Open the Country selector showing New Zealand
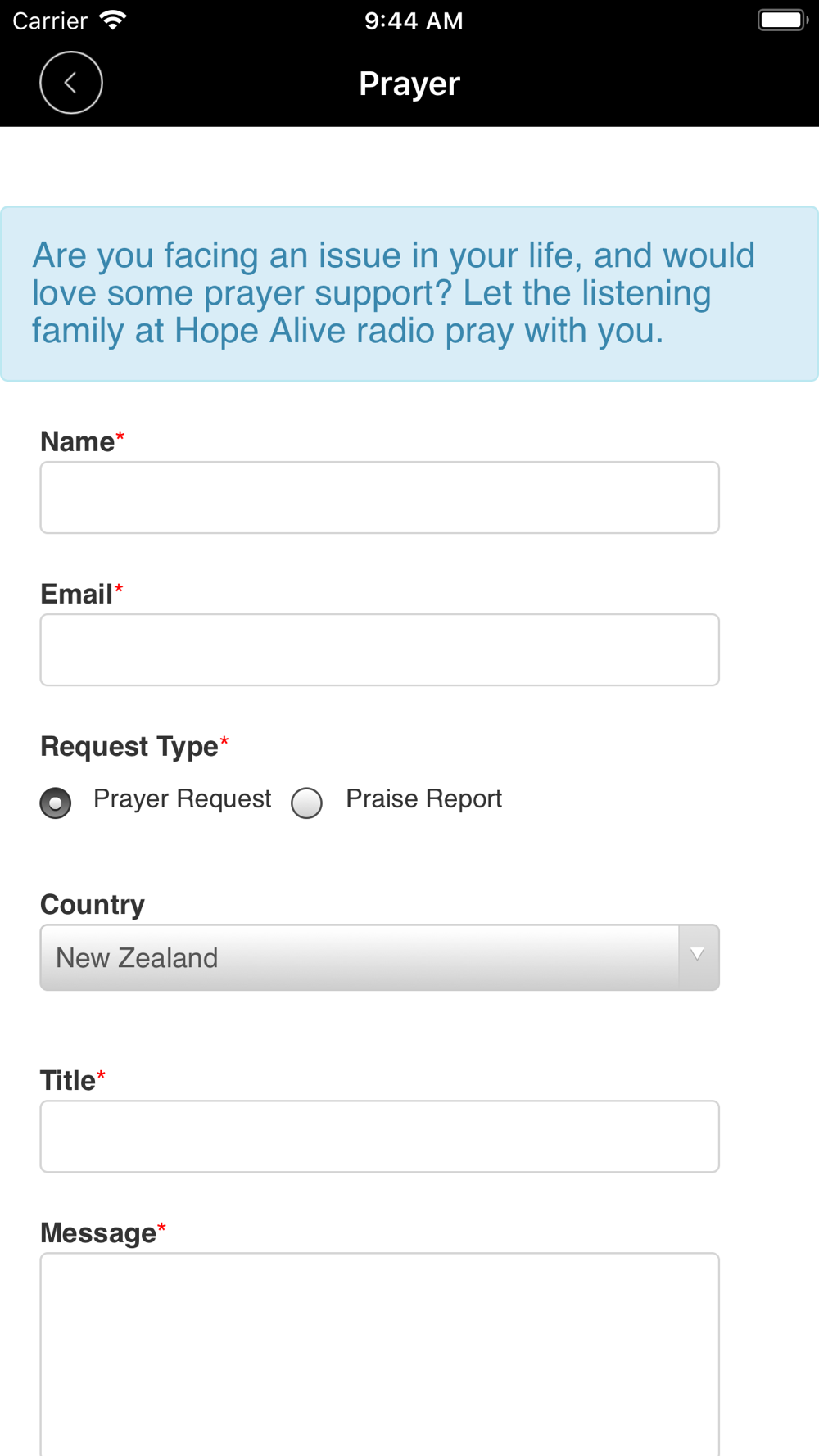The height and width of the screenshot is (1456, 819). 359,957
